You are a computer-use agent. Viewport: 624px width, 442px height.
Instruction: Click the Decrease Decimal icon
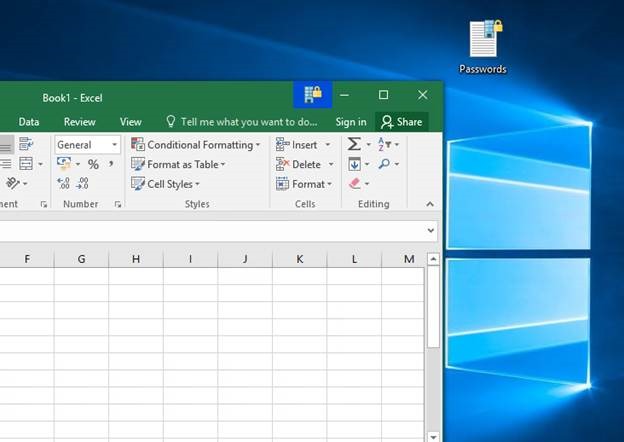(x=83, y=184)
